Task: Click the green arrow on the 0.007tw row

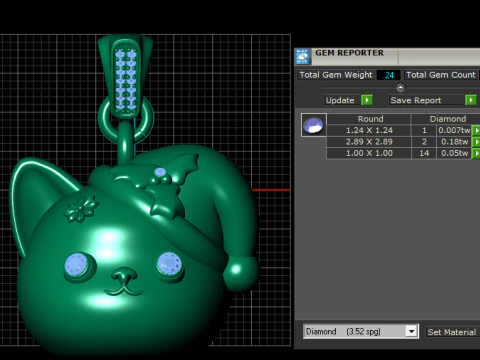Action: [x=476, y=130]
